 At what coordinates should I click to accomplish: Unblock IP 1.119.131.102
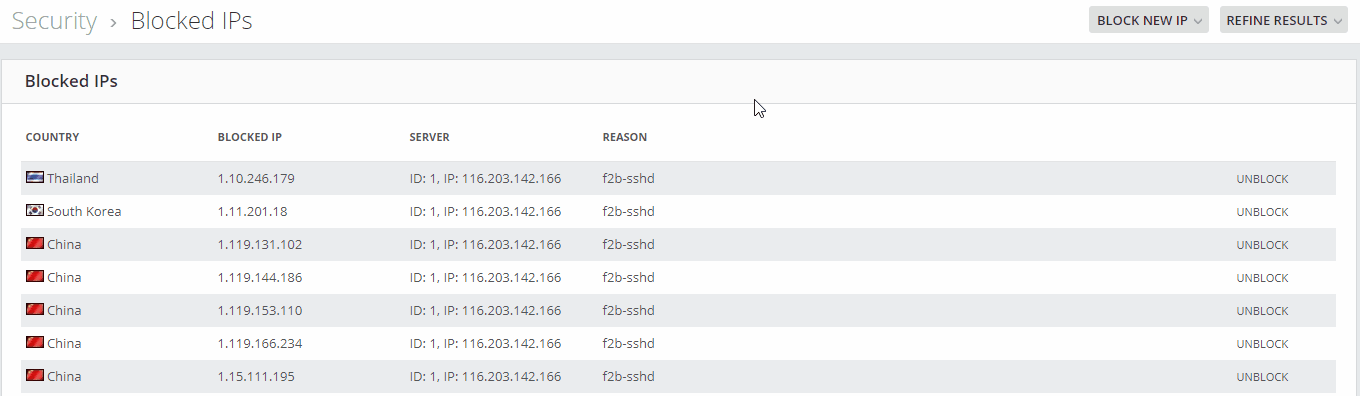pyautogui.click(x=1262, y=245)
